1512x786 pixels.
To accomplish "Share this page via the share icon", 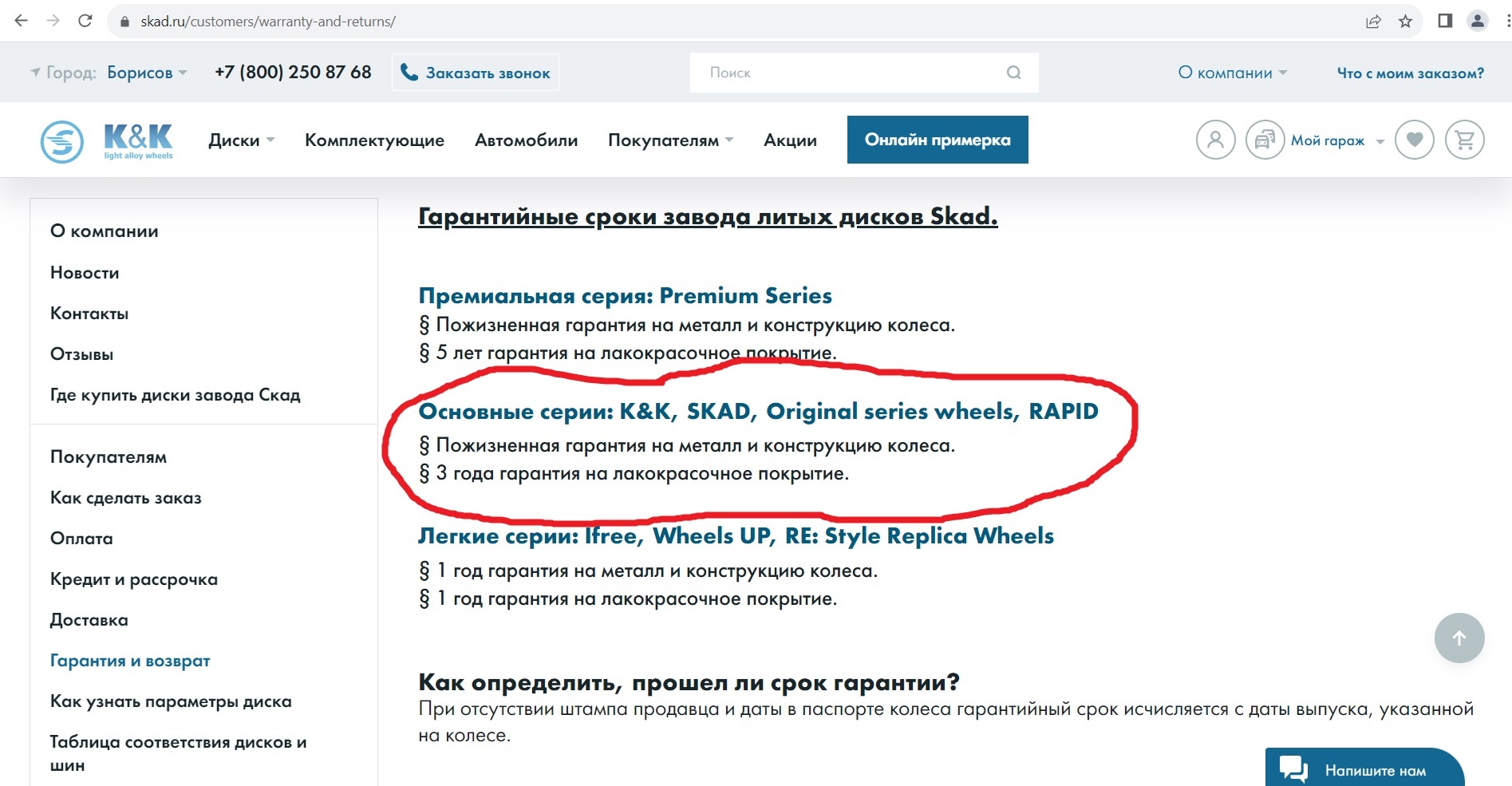I will click(1373, 22).
